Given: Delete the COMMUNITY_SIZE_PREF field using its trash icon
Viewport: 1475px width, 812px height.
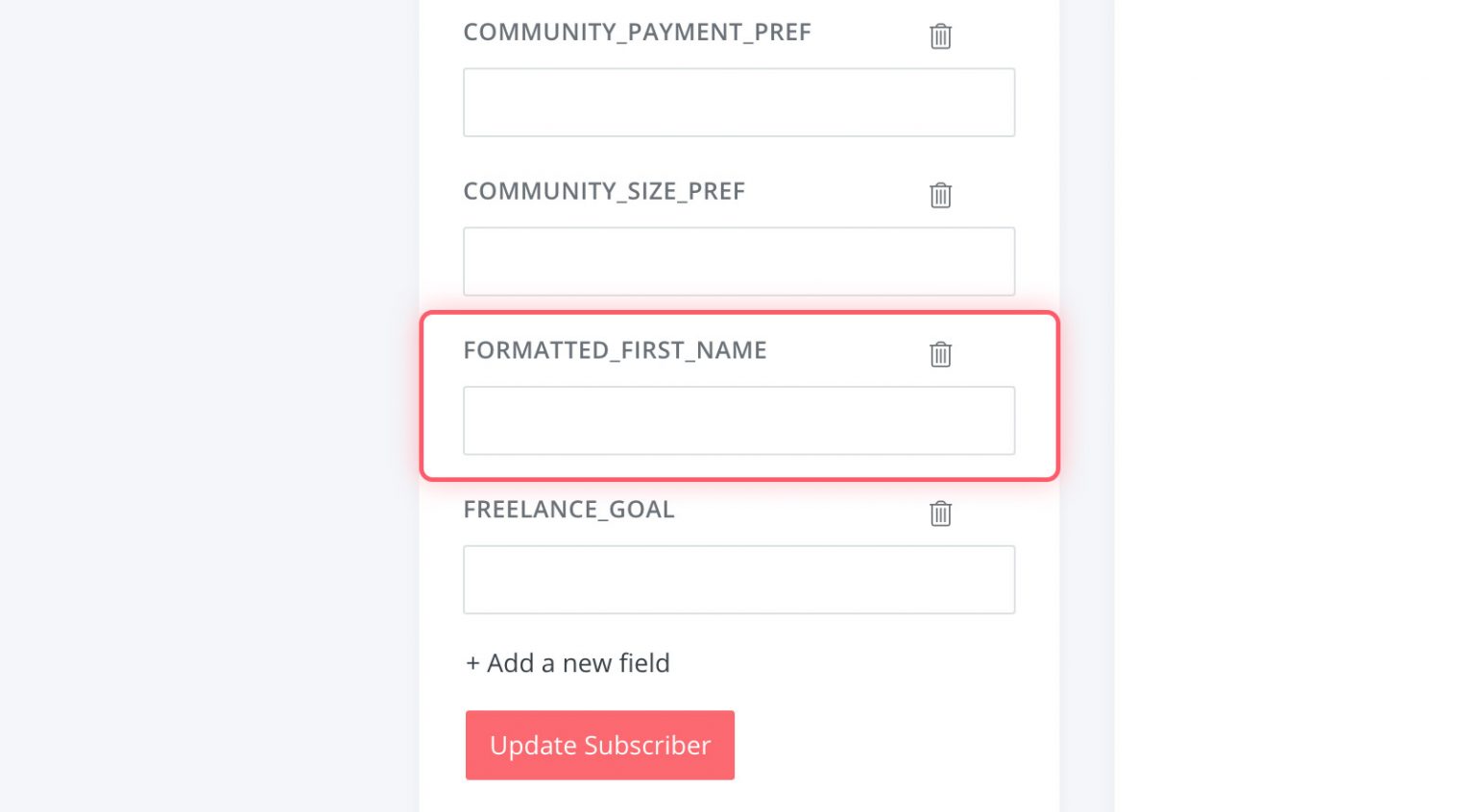Looking at the screenshot, I should (940, 195).
